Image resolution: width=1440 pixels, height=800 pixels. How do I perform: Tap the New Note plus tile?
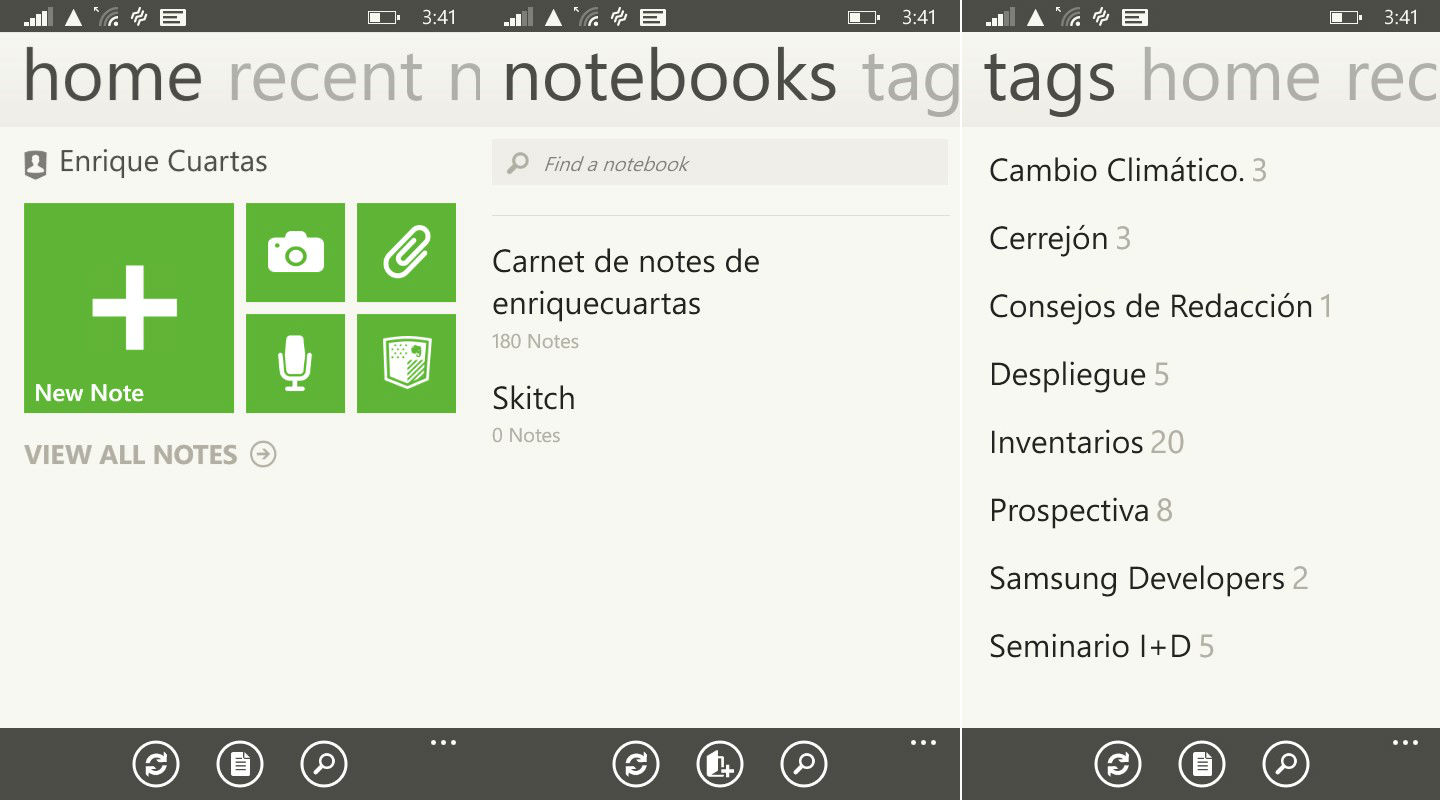click(129, 308)
